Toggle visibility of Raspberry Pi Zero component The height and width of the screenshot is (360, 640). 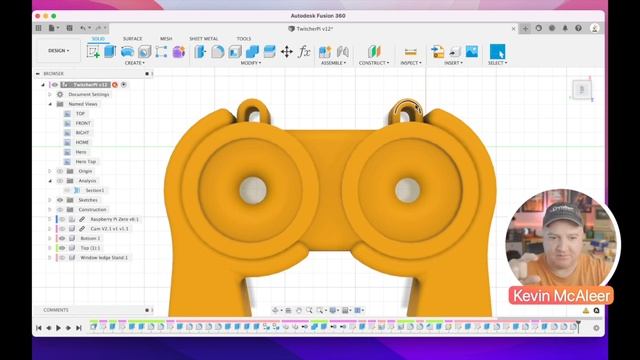tap(62, 219)
